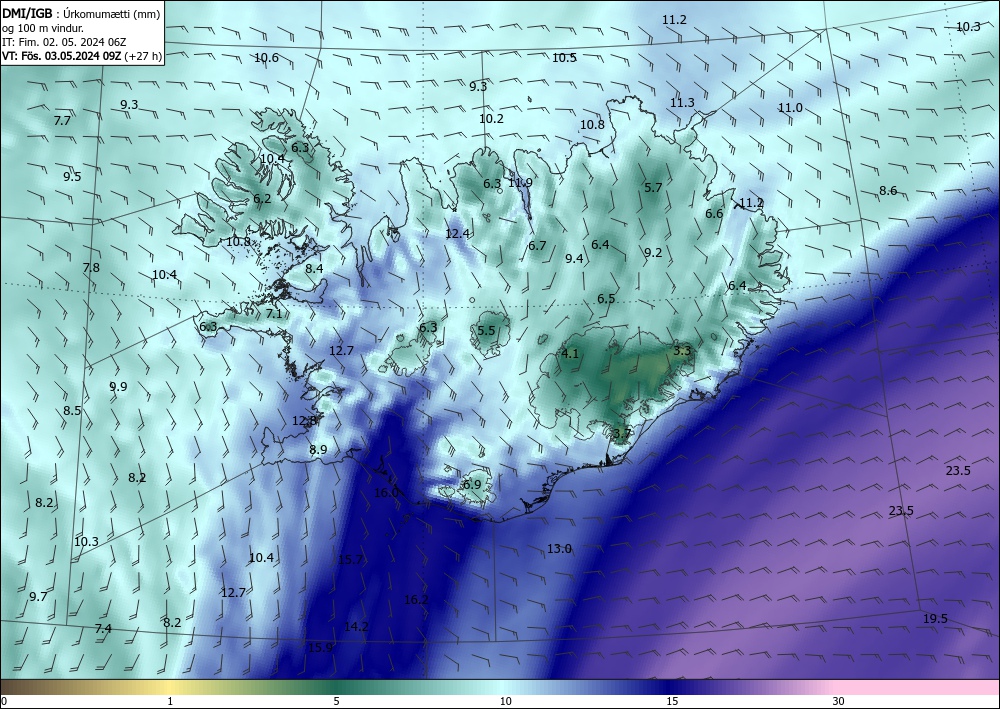Click the 7.7 value in the northwest
Viewport: 1000px width, 709px height.
tap(62, 121)
